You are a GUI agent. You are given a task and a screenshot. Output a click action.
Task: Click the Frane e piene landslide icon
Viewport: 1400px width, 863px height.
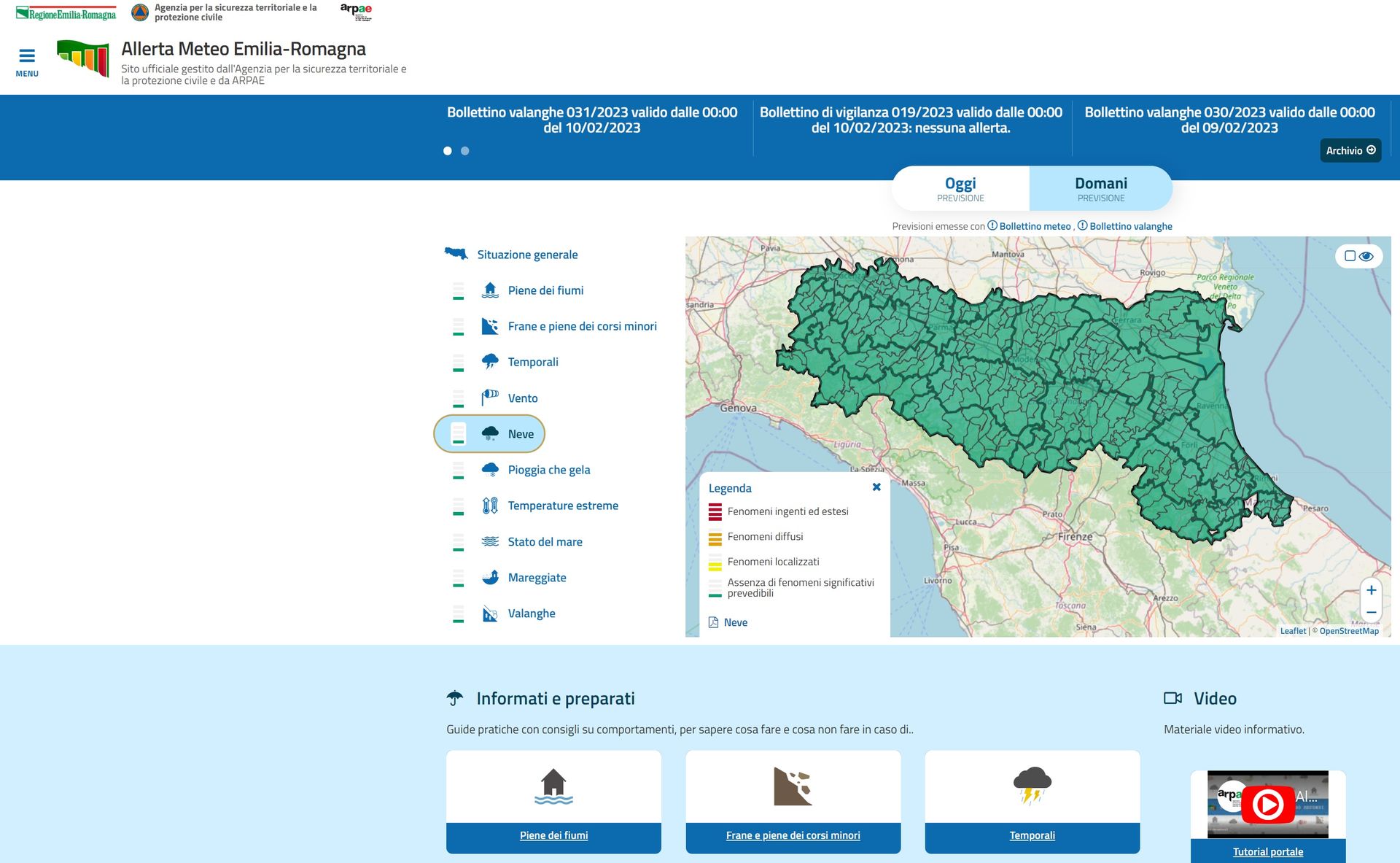pos(490,326)
